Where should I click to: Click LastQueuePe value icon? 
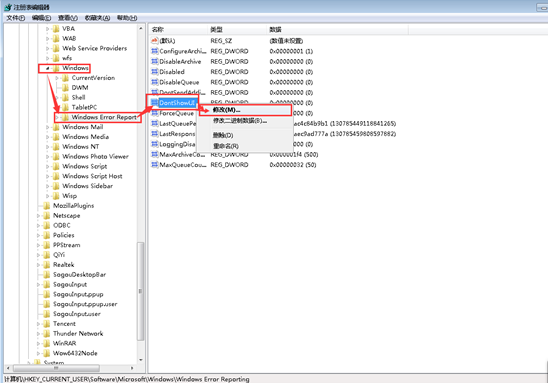coord(154,123)
